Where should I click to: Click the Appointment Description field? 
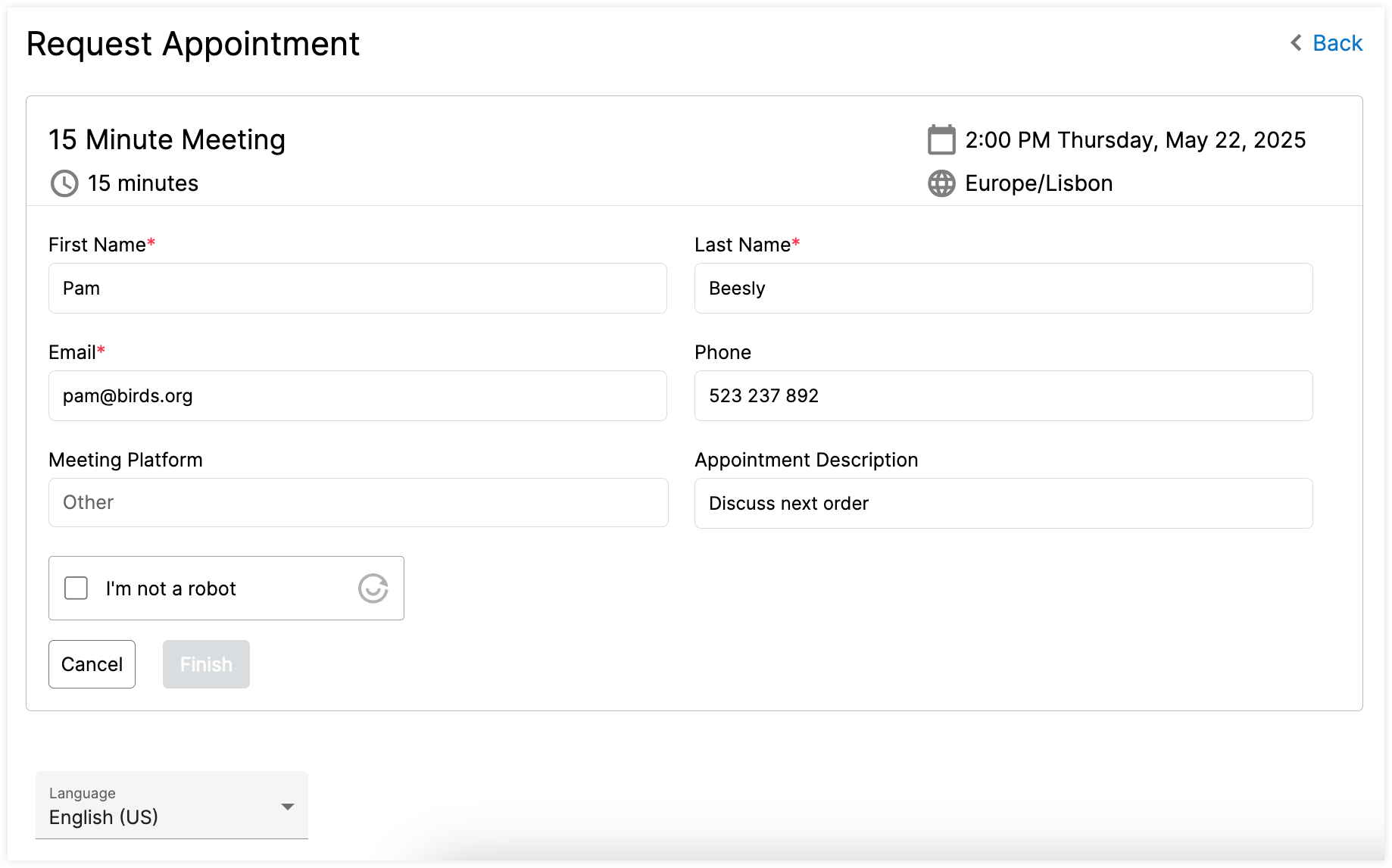[x=1003, y=504]
